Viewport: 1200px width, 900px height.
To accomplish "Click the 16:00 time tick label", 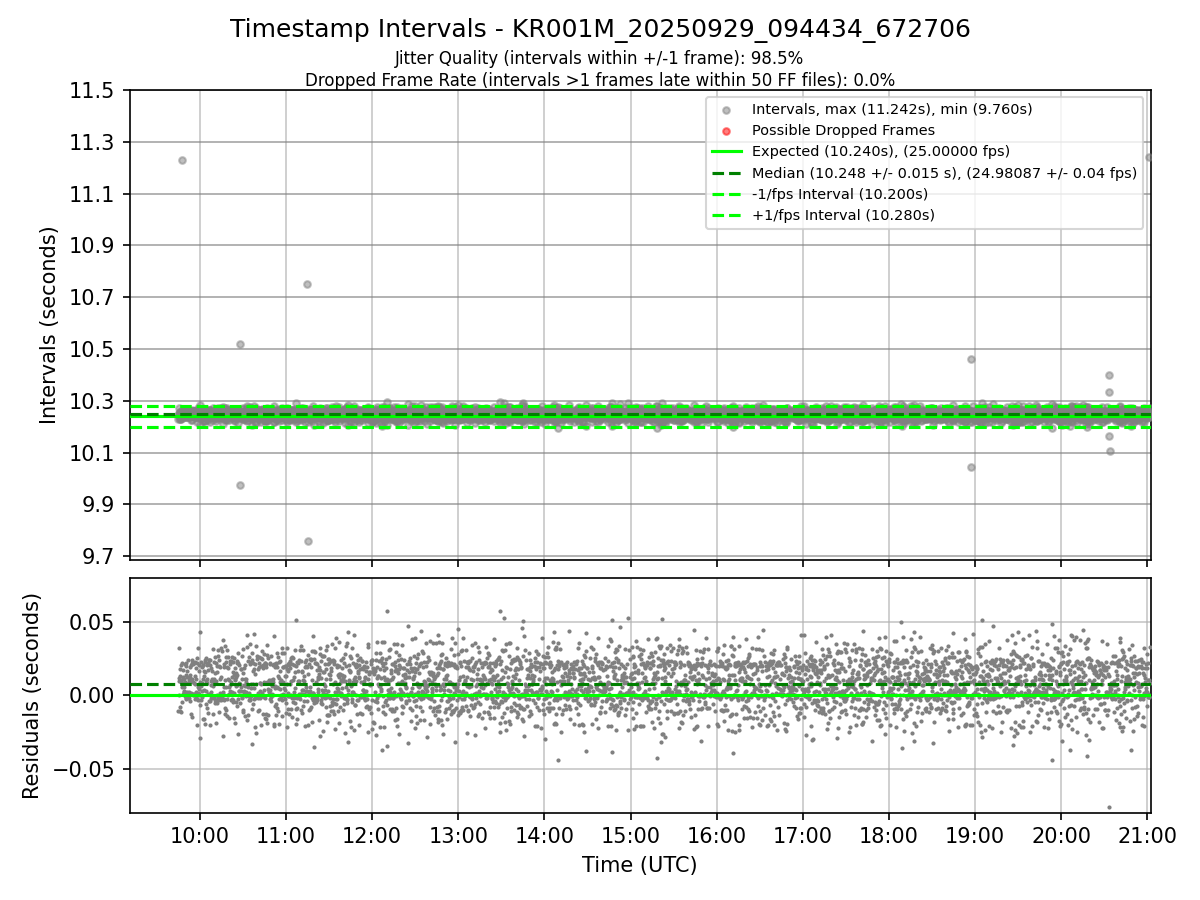I will point(716,834).
